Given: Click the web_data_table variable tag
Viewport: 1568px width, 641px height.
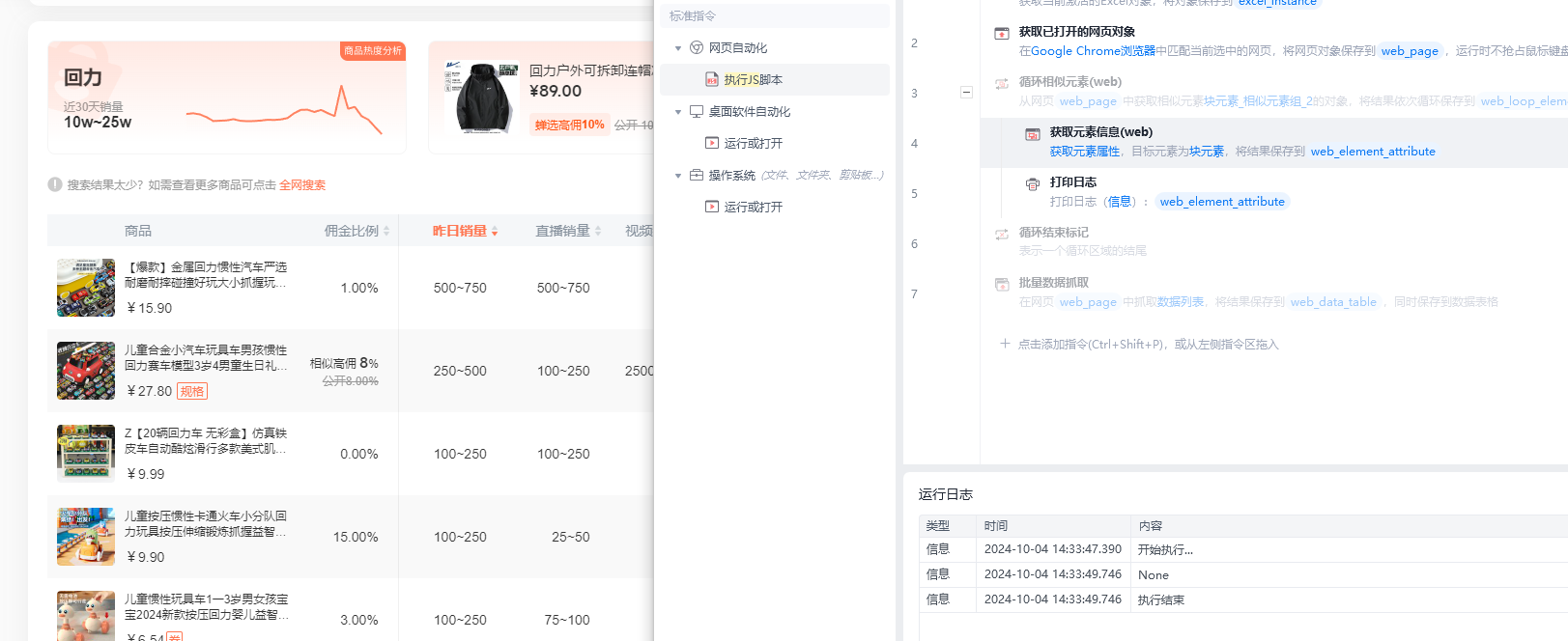Looking at the screenshot, I should (x=1333, y=302).
